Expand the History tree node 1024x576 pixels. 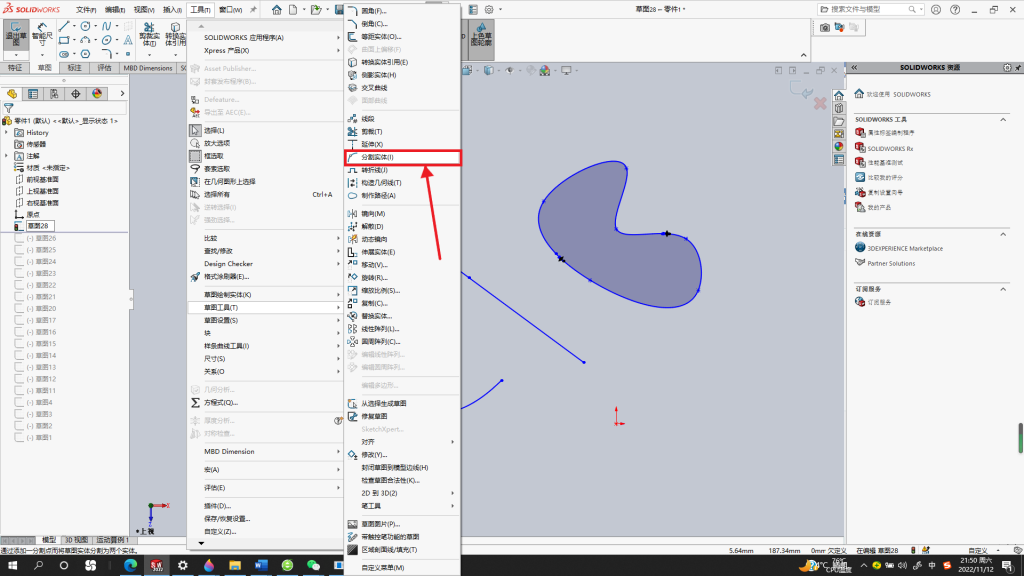coord(7,133)
